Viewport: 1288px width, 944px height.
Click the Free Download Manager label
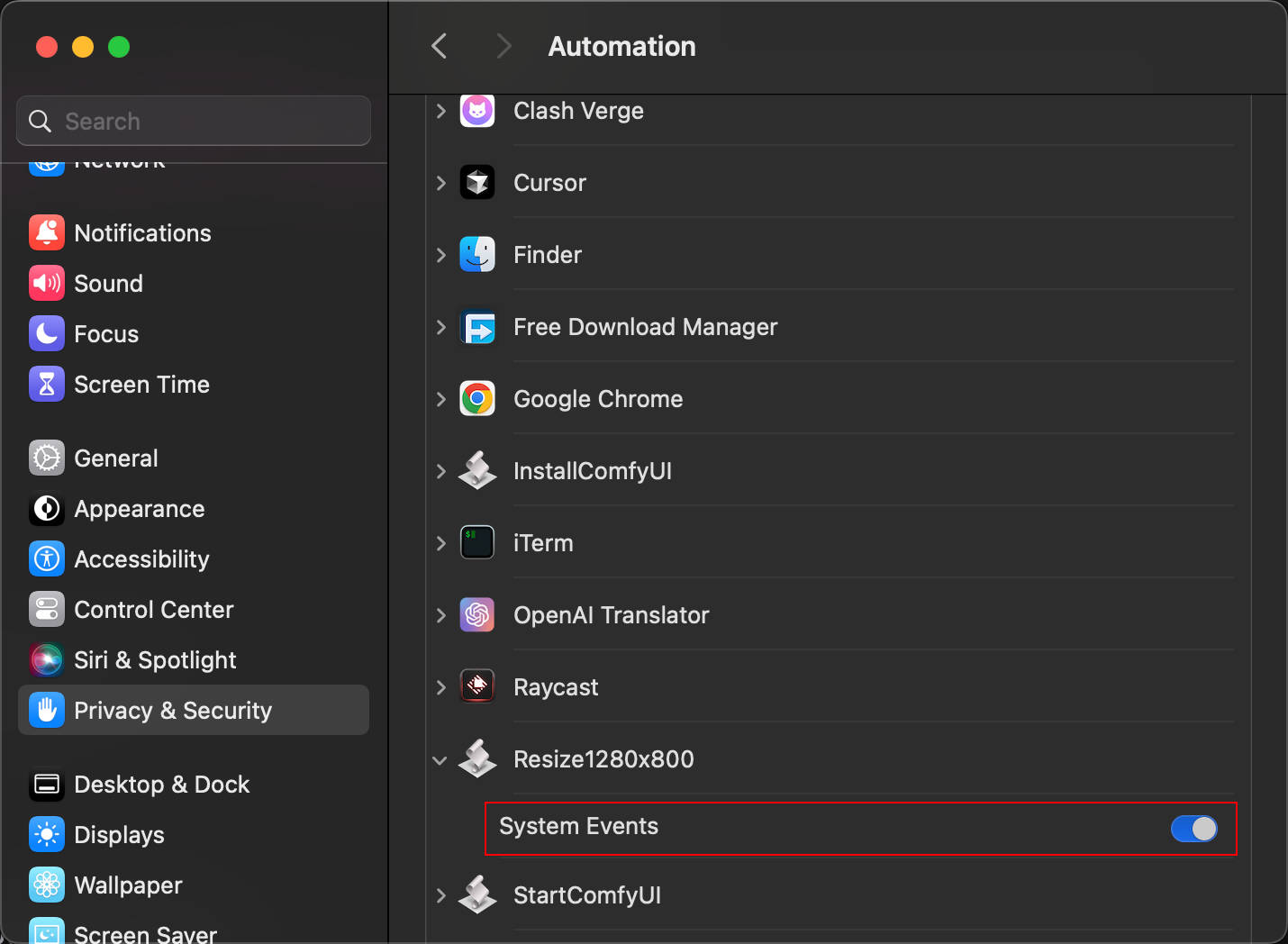pyautogui.click(x=645, y=327)
